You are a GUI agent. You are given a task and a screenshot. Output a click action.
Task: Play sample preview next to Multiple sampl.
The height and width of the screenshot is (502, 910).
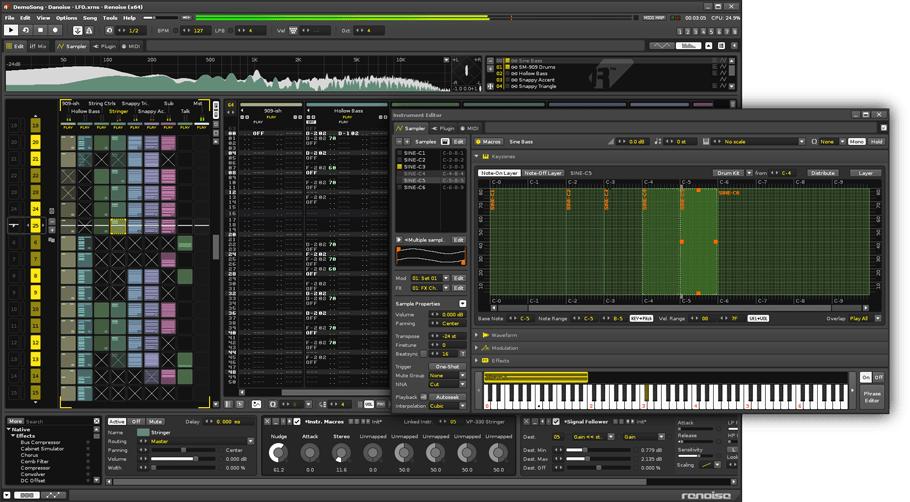pos(399,240)
